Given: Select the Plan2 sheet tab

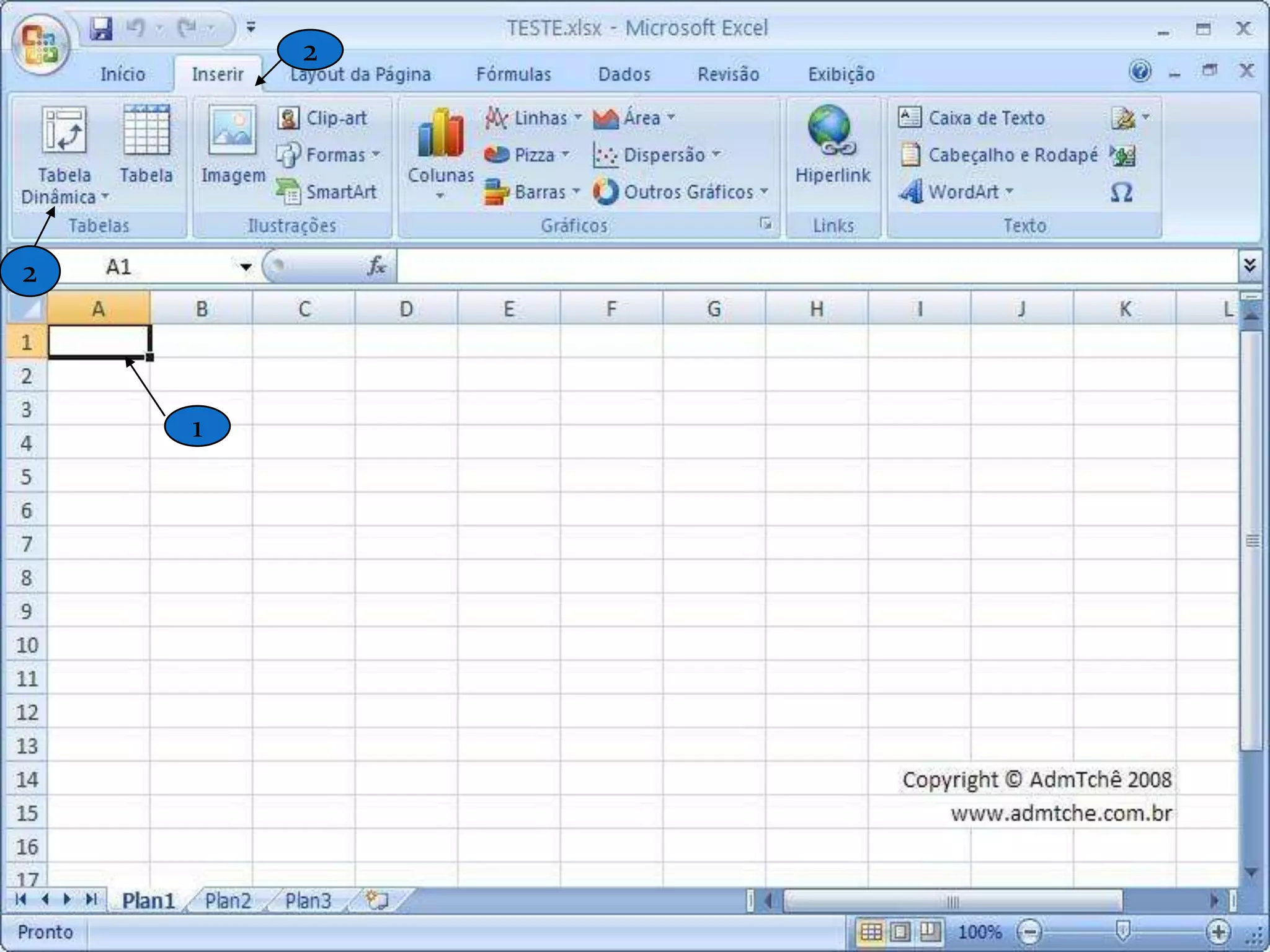Looking at the screenshot, I should pos(228,900).
